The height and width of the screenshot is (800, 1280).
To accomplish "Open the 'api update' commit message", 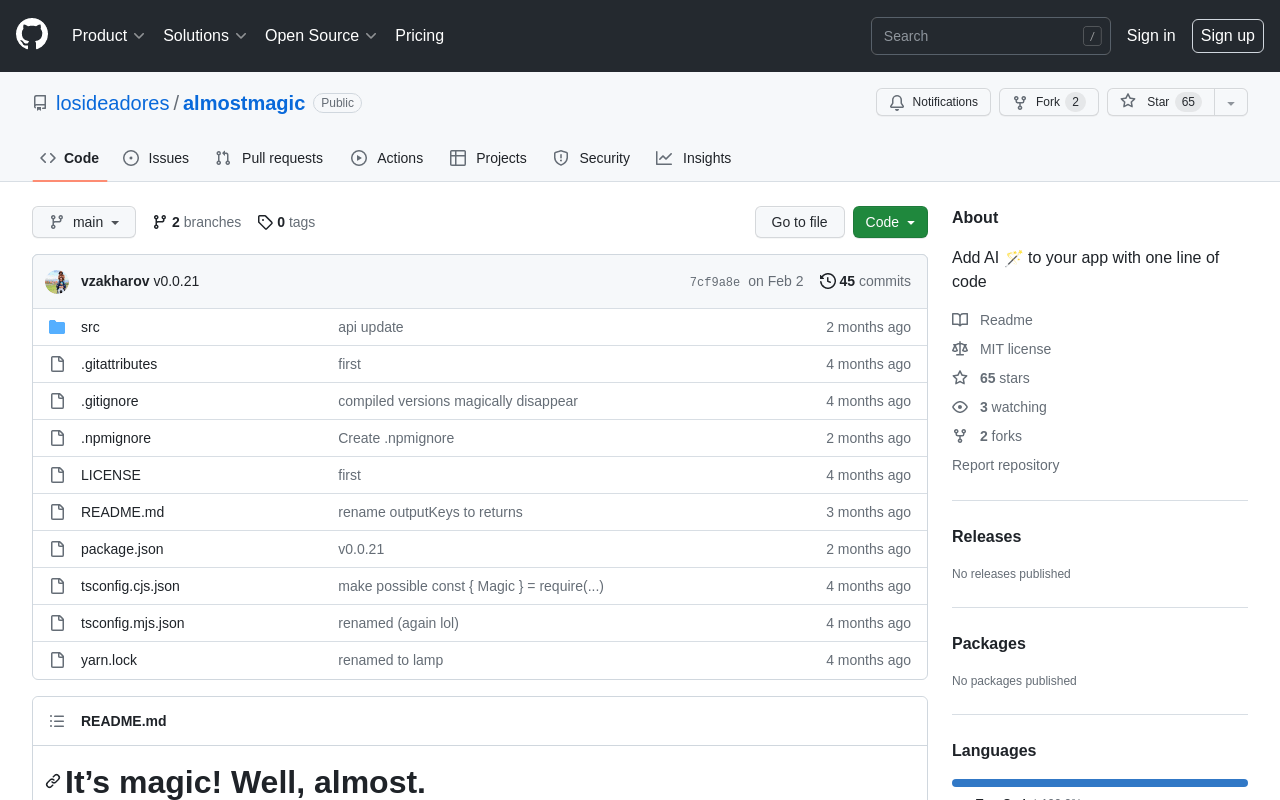I will [371, 327].
